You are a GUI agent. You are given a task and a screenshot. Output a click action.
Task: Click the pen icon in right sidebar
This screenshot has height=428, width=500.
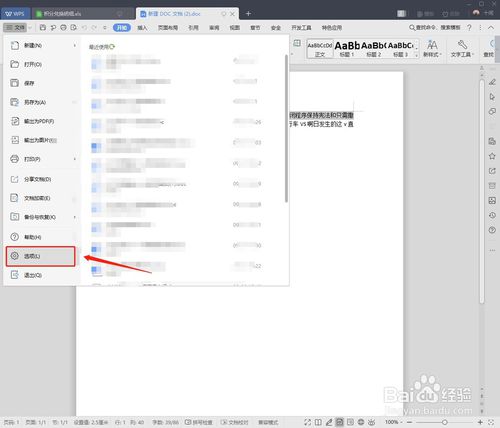pyautogui.click(x=492, y=82)
